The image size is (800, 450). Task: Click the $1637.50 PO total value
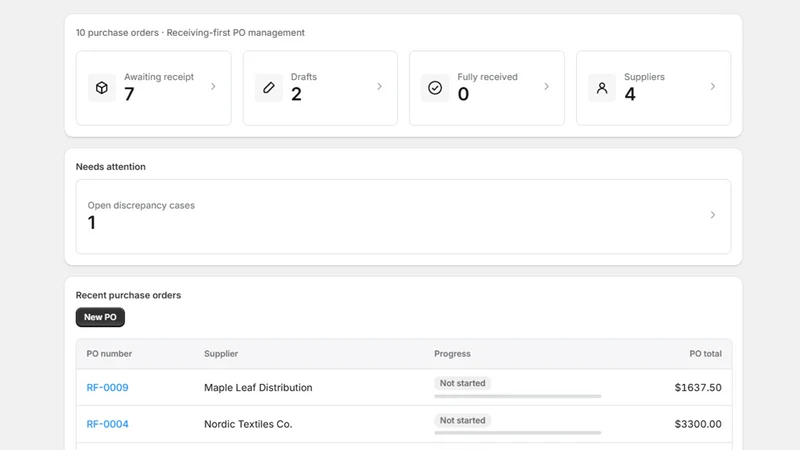[698, 387]
